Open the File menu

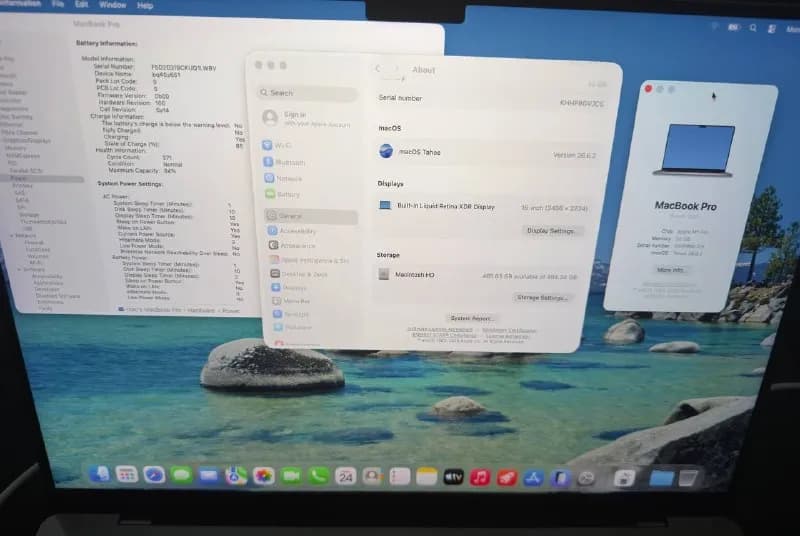(x=58, y=4)
